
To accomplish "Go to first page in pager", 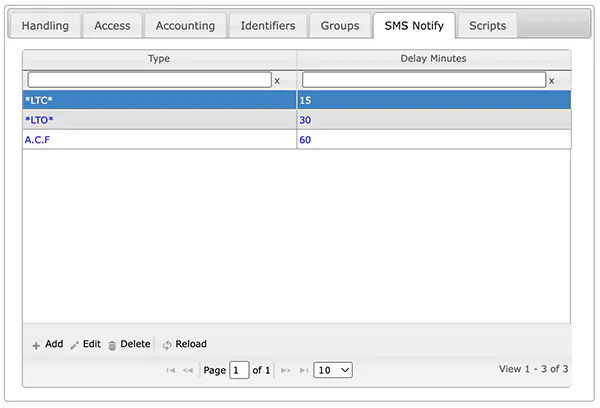I will [171, 370].
